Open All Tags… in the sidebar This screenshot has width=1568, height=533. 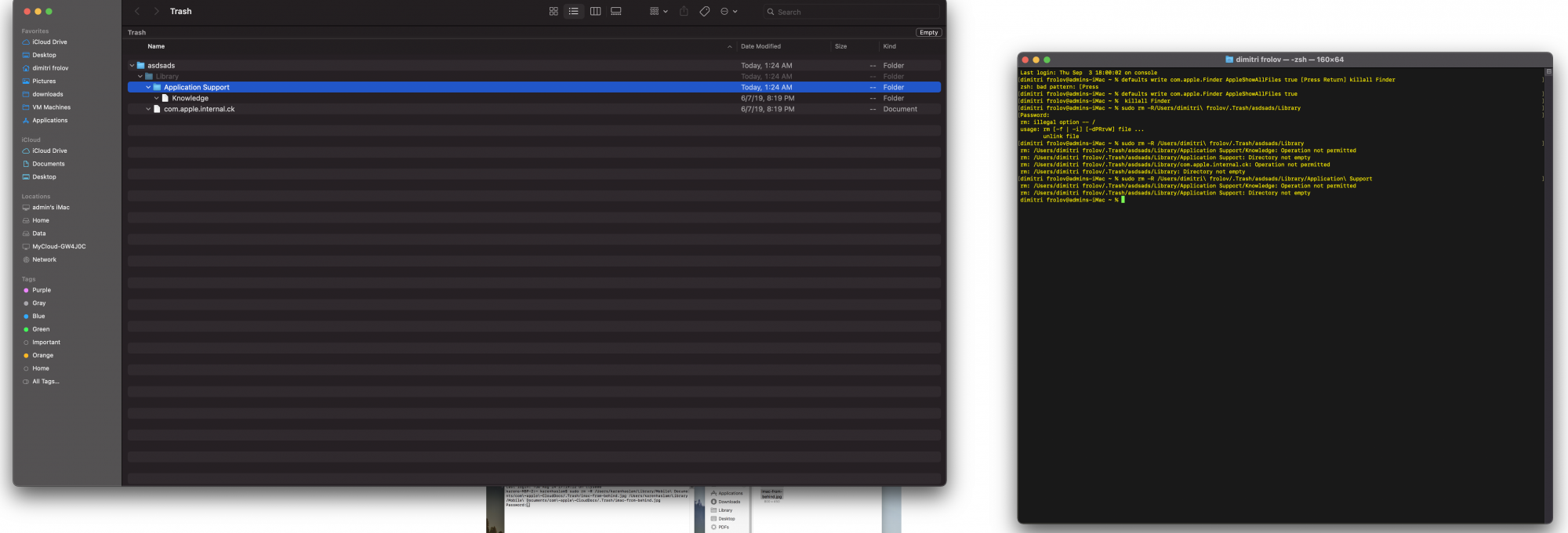(x=45, y=382)
